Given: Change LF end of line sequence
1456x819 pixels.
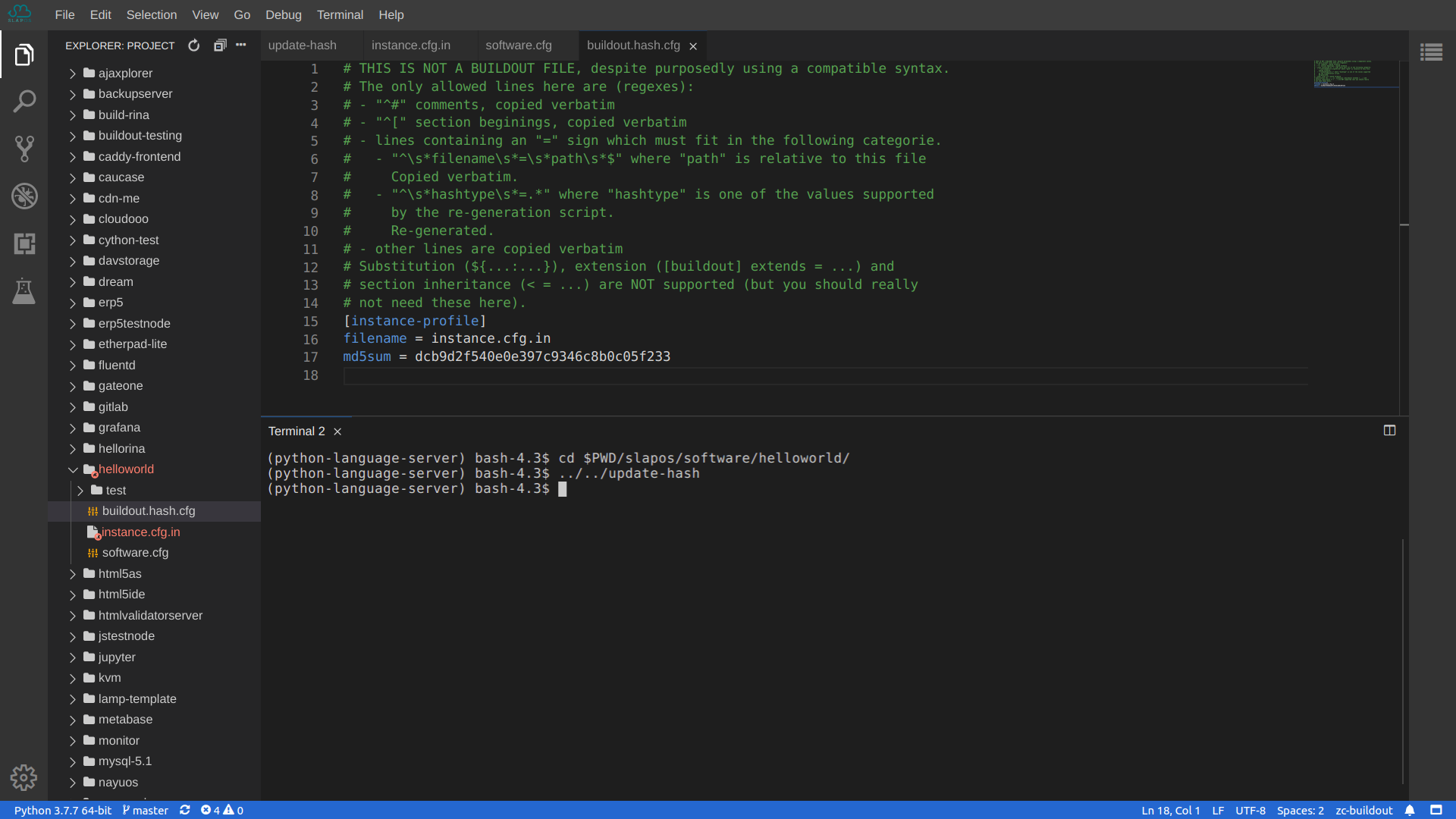Looking at the screenshot, I should pos(1218,810).
